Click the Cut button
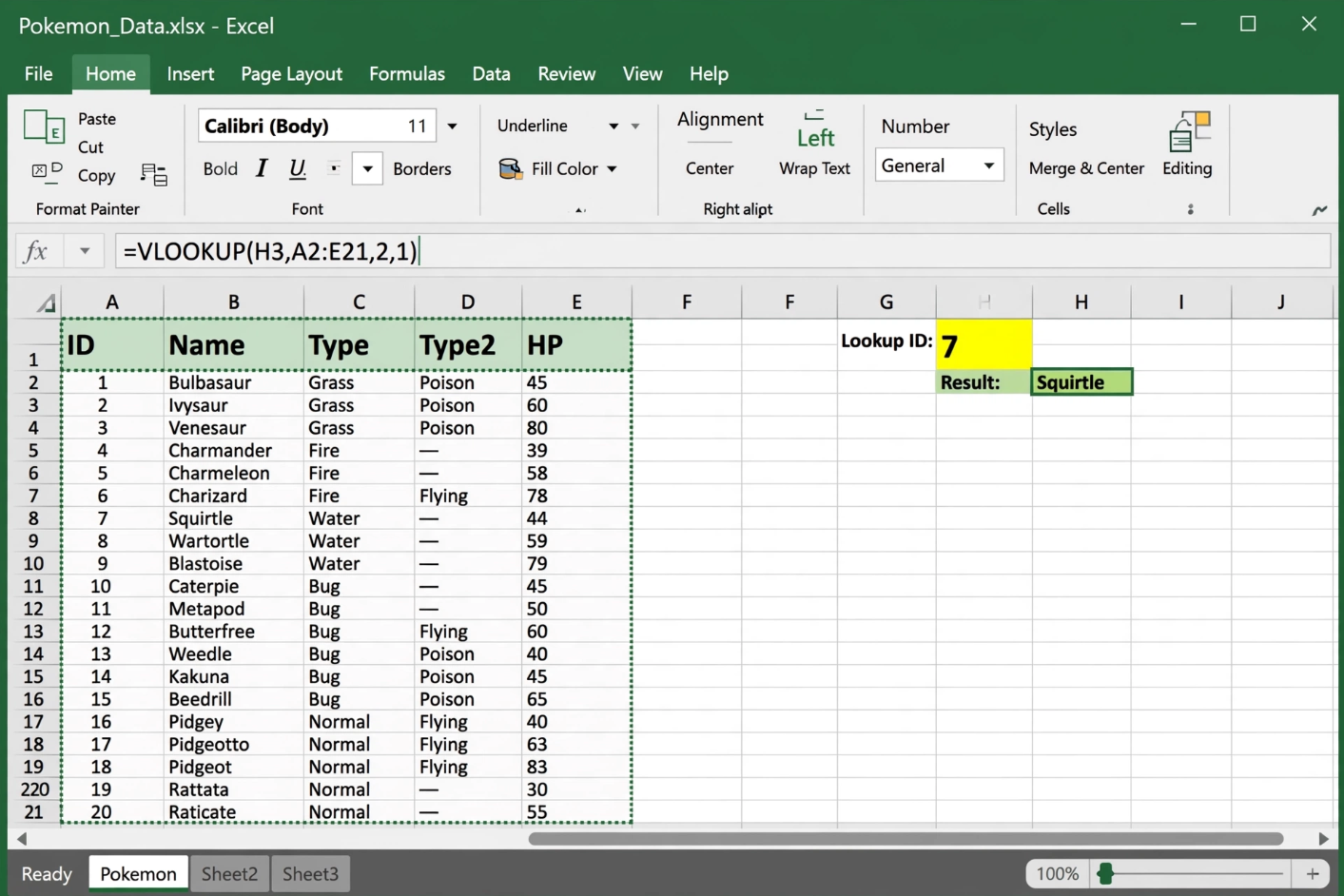The image size is (1344, 896). tap(90, 147)
